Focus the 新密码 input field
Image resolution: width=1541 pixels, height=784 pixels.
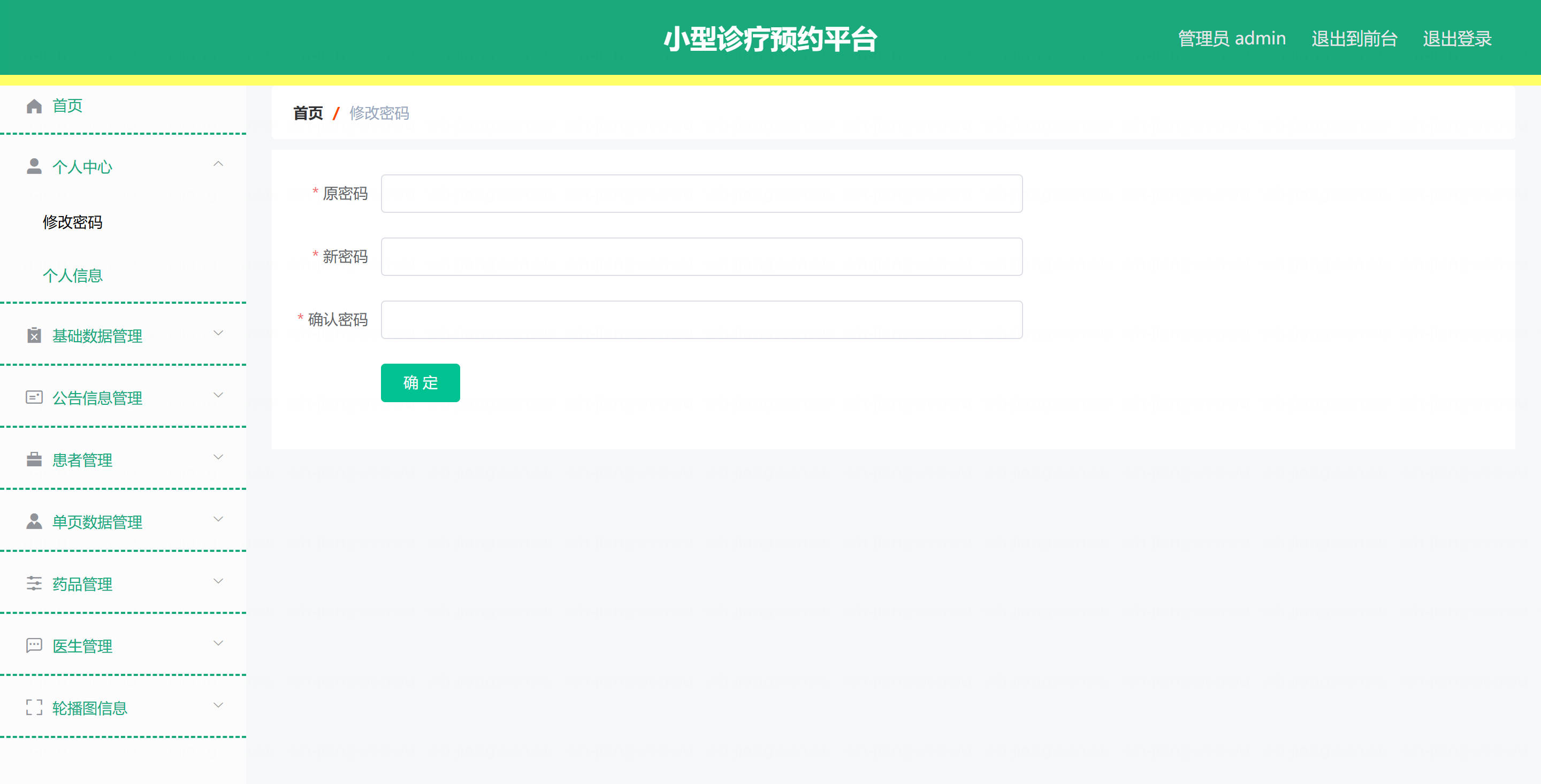(701, 257)
